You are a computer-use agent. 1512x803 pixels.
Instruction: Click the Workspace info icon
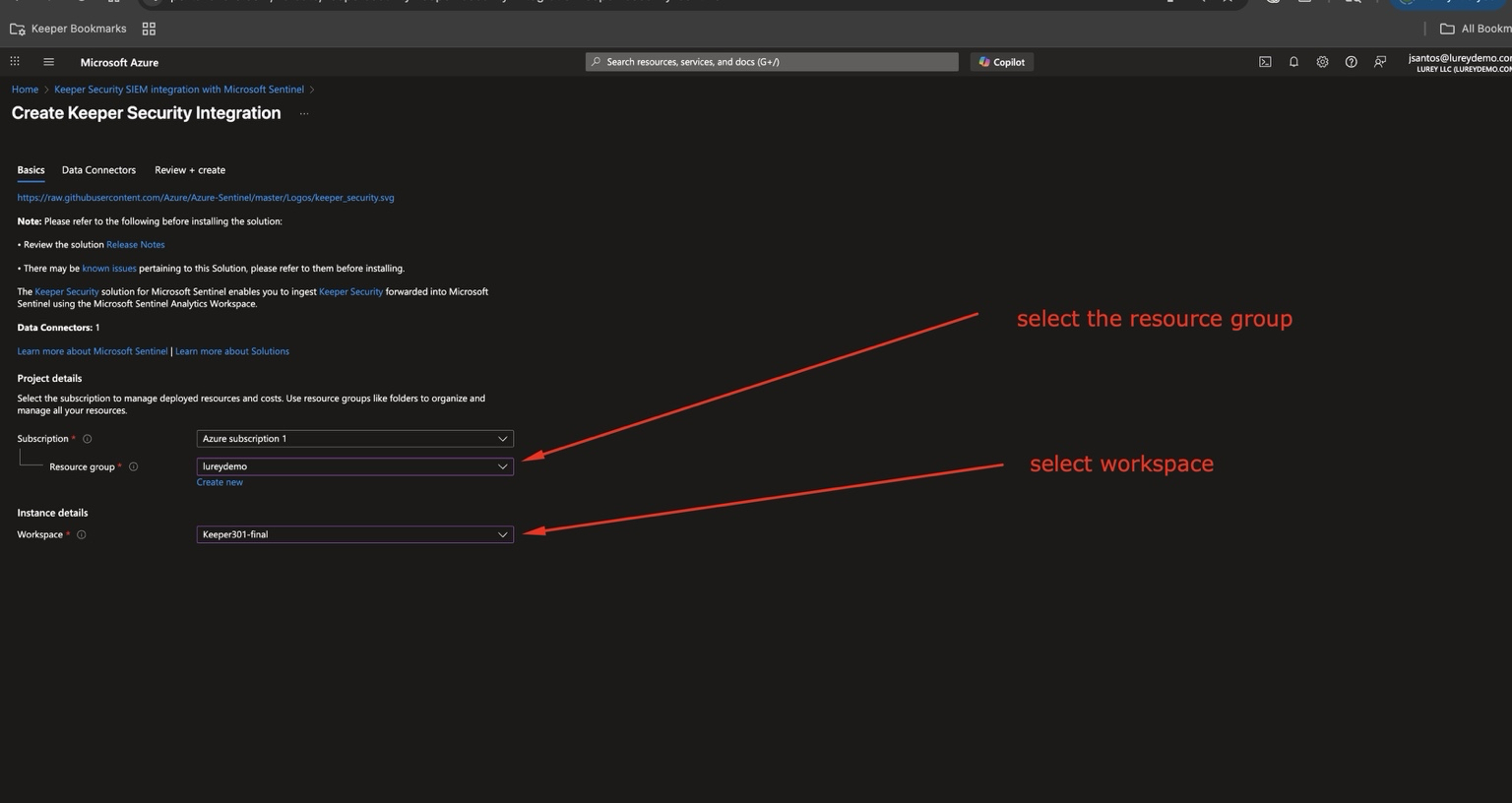pyautogui.click(x=82, y=535)
